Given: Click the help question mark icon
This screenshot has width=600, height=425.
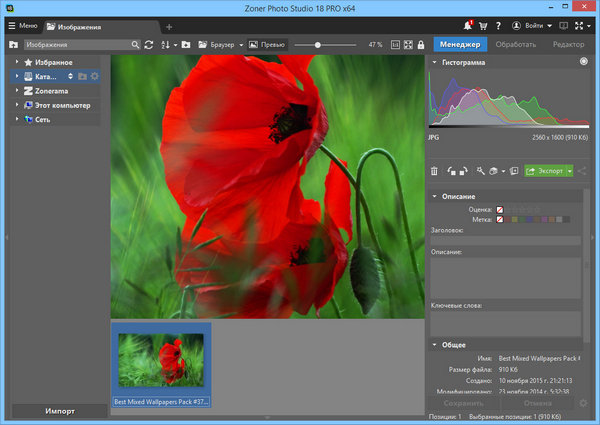Looking at the screenshot, I should 498,25.
